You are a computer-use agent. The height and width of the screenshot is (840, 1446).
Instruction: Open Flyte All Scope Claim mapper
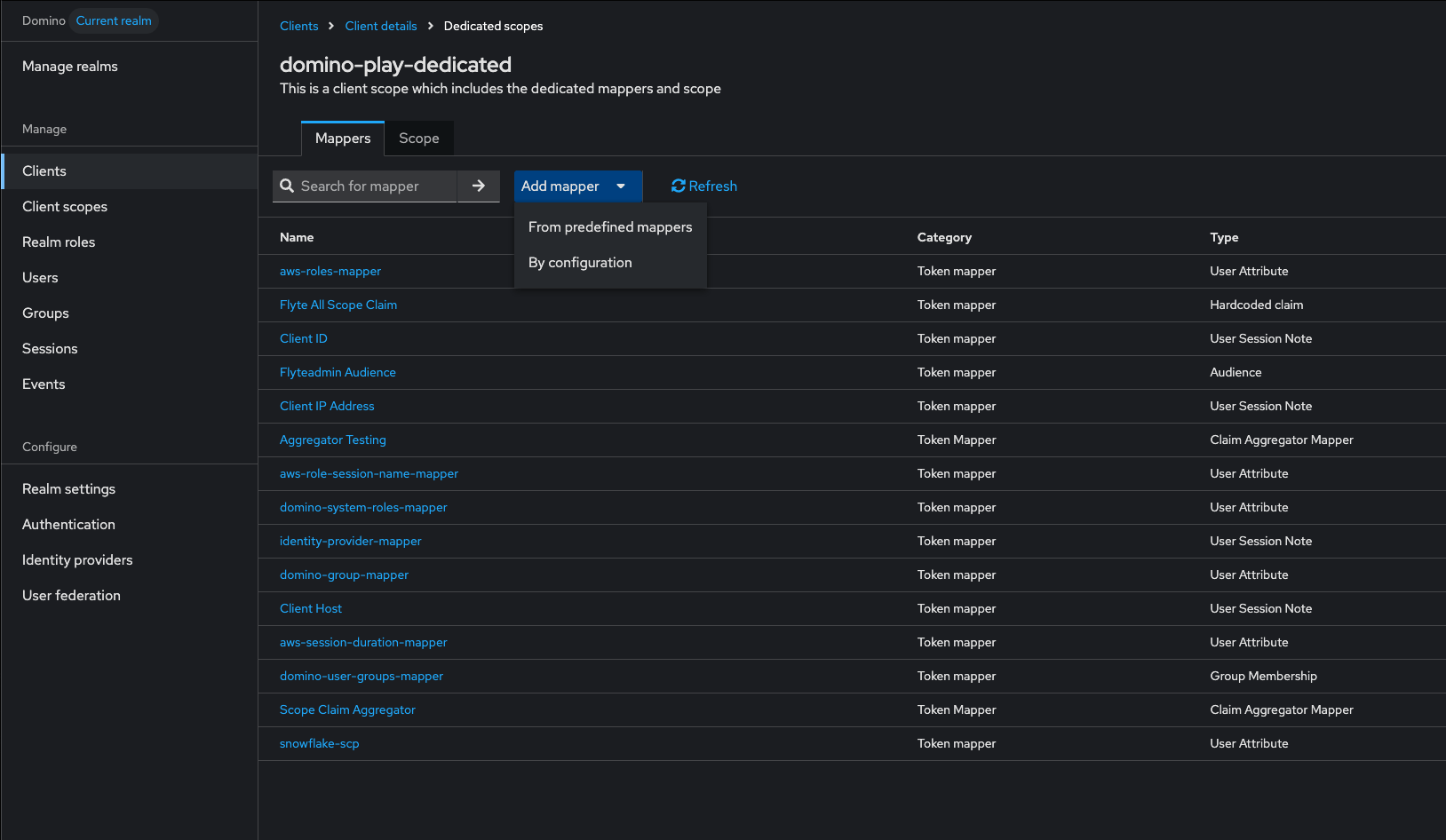[338, 305]
